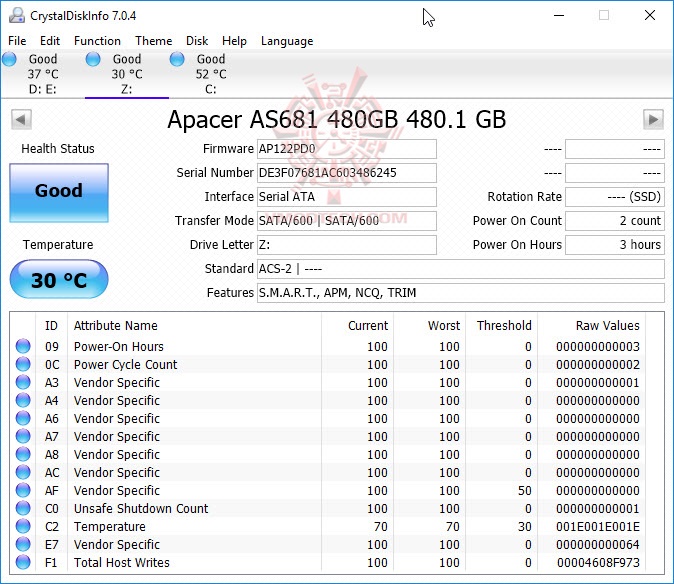Click the Serial Number field
The image size is (674, 584).
[x=347, y=173]
